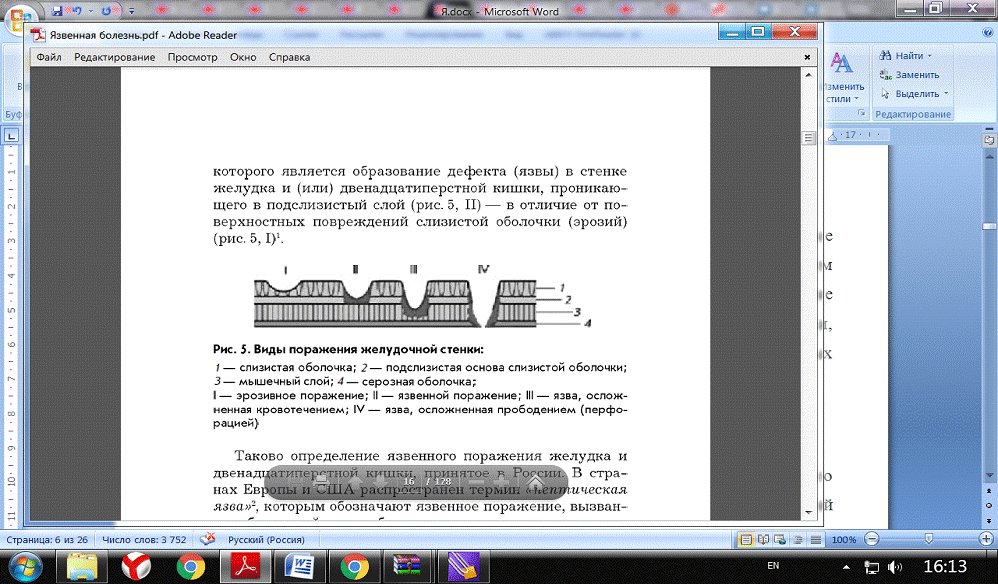Open the Файл menu in Adobe Reader
The height and width of the screenshot is (584, 998).
coord(48,57)
